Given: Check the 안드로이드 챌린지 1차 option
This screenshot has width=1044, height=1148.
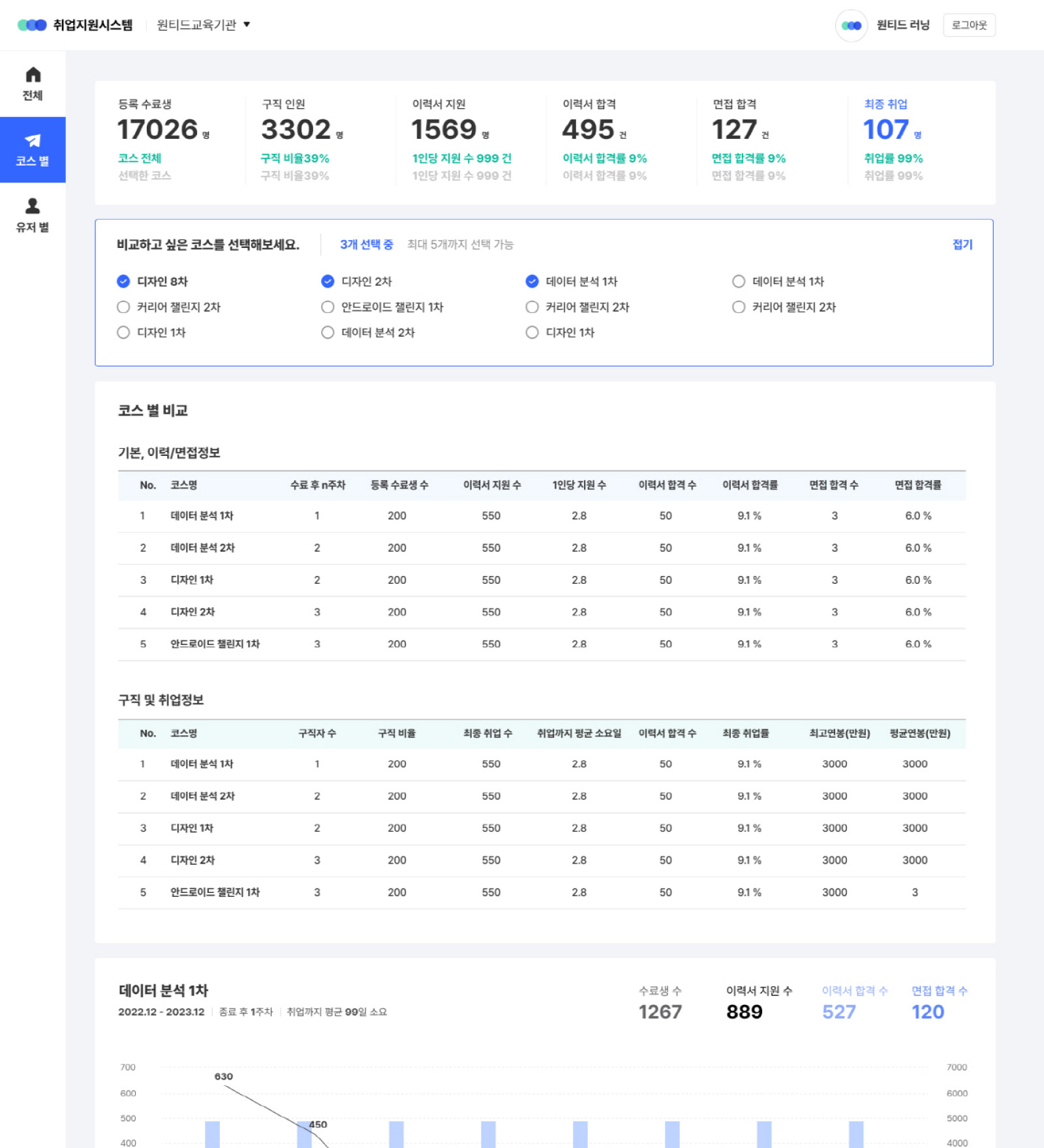Looking at the screenshot, I should pos(328,307).
